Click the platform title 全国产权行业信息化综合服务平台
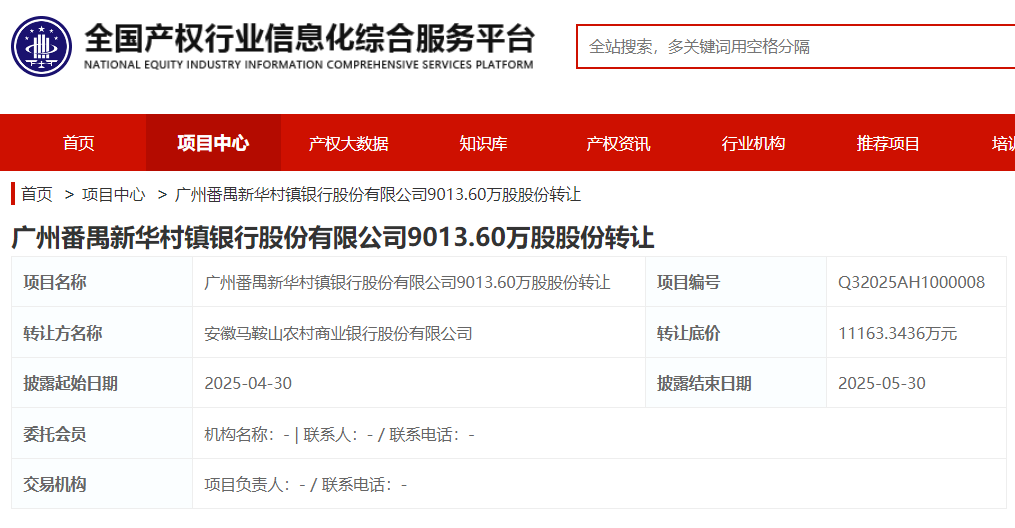The height and width of the screenshot is (528, 1015). [x=309, y=38]
